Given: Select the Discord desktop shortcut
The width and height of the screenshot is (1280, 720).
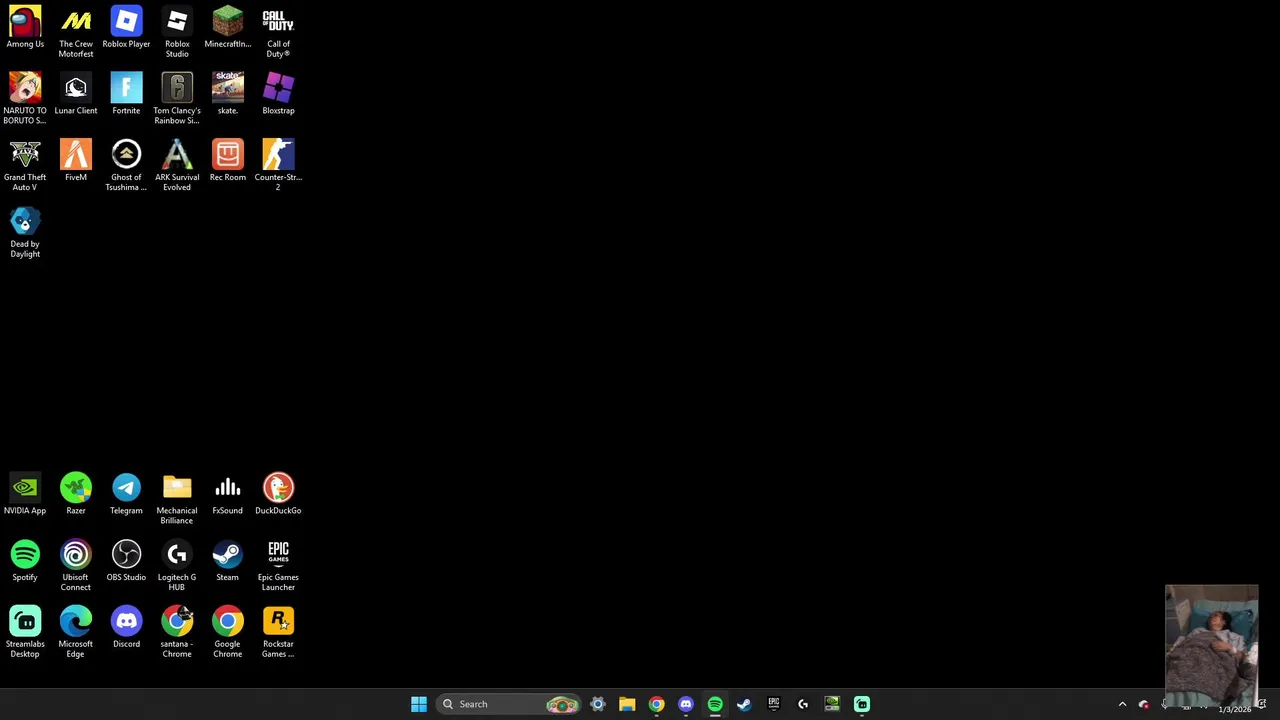Looking at the screenshot, I should coord(126,627).
